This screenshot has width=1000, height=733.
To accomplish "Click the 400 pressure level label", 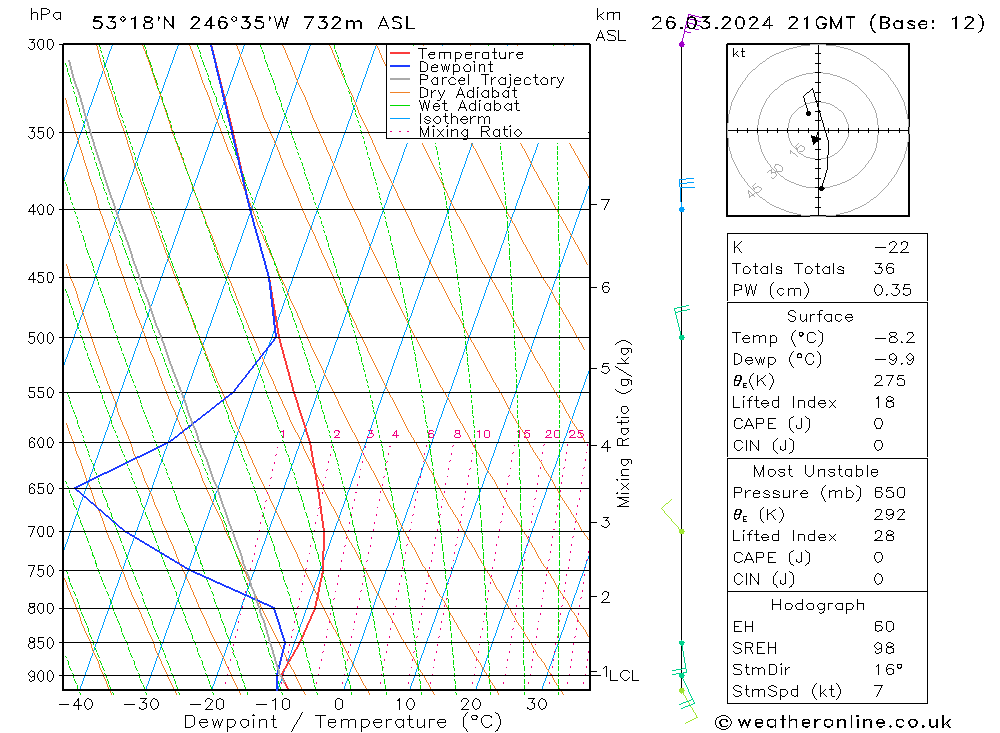I will (x=41, y=210).
